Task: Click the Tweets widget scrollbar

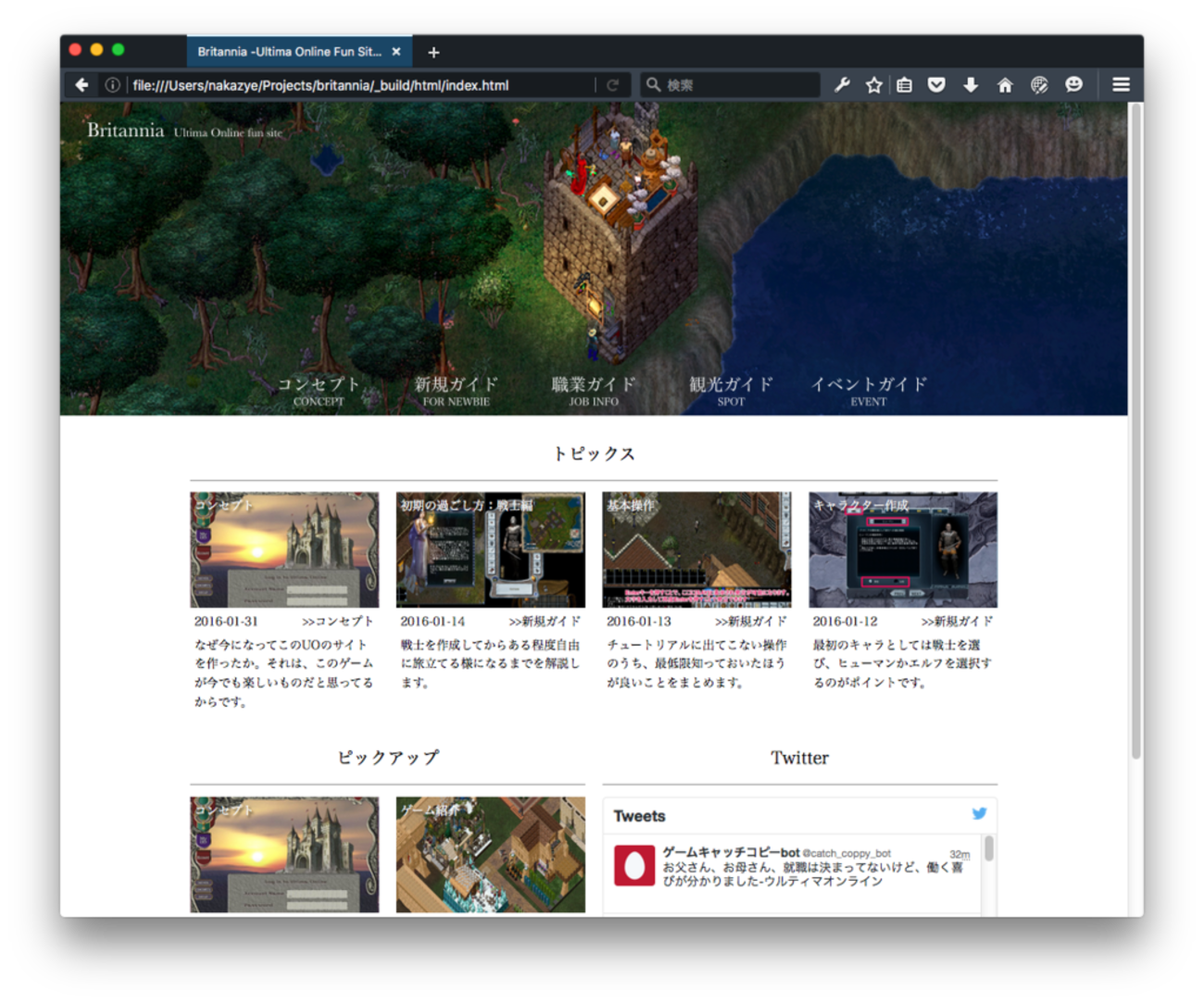Action: point(988,848)
